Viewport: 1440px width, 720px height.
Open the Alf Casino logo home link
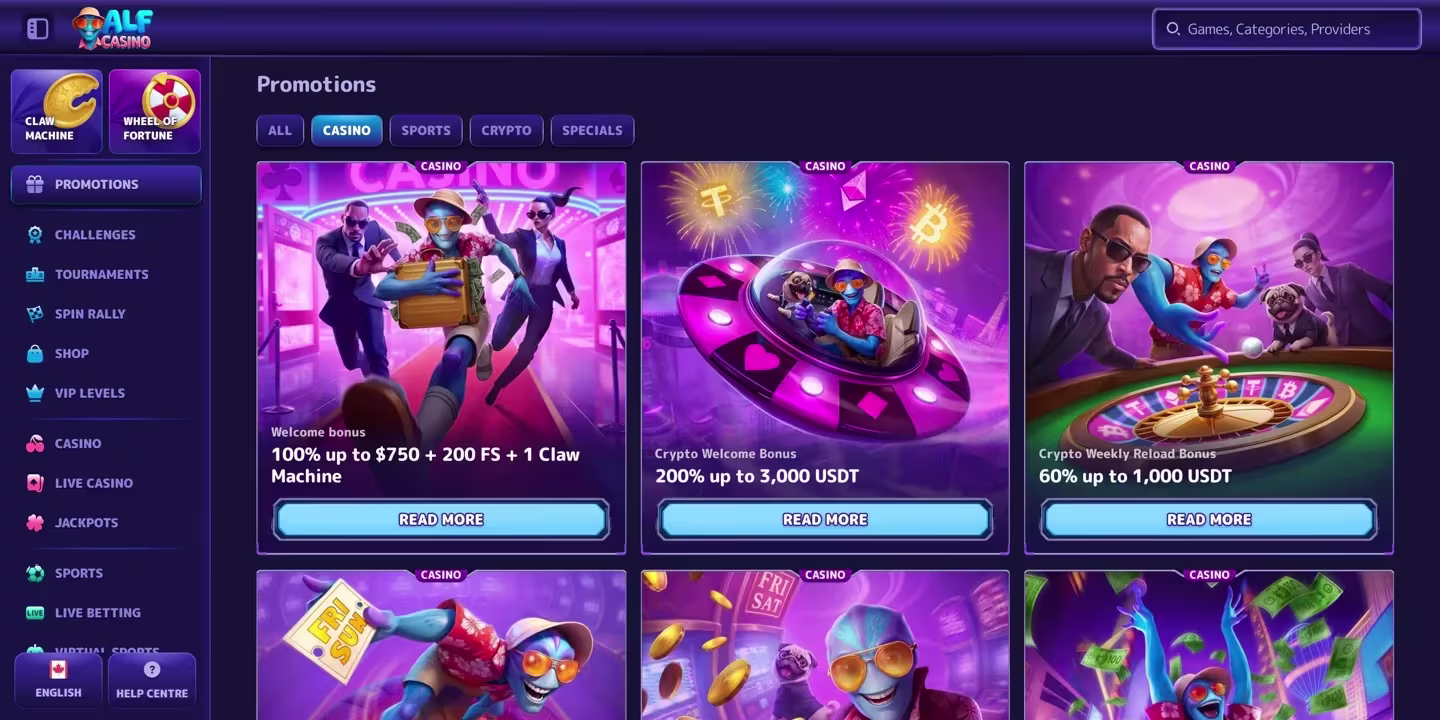pyautogui.click(x=112, y=28)
